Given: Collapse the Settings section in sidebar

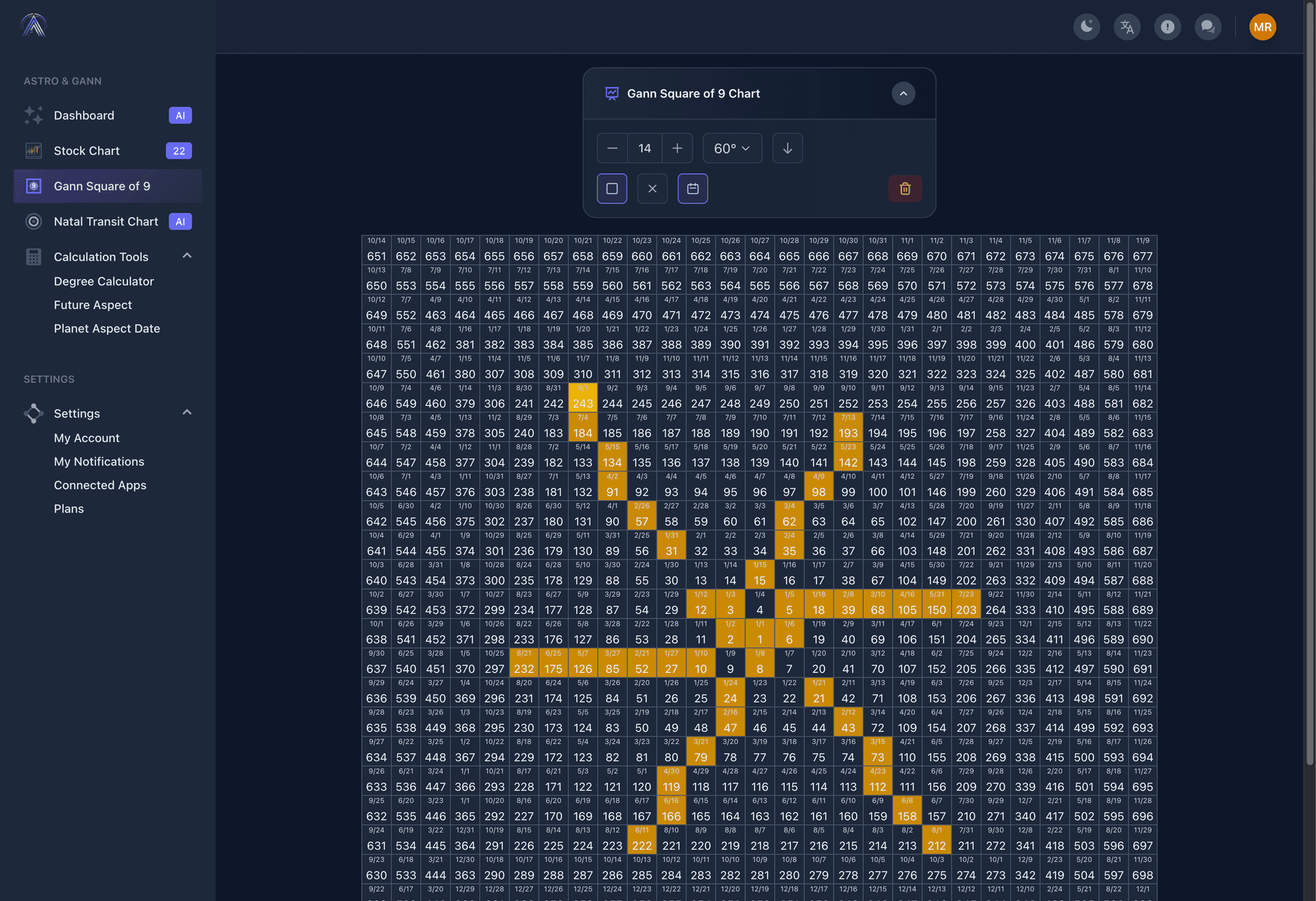Looking at the screenshot, I should click(x=187, y=412).
